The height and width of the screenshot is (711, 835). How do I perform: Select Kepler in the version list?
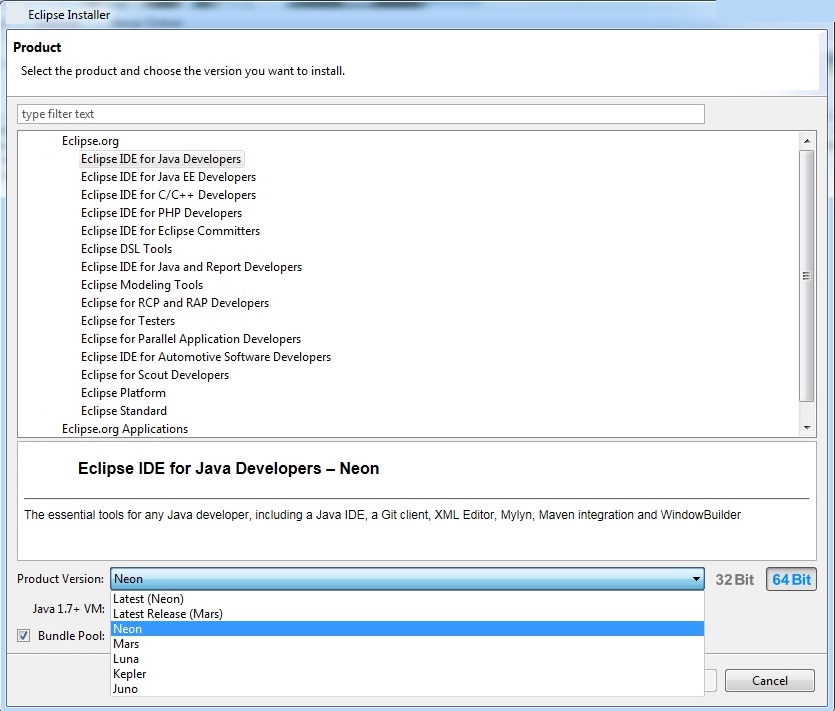pos(407,674)
